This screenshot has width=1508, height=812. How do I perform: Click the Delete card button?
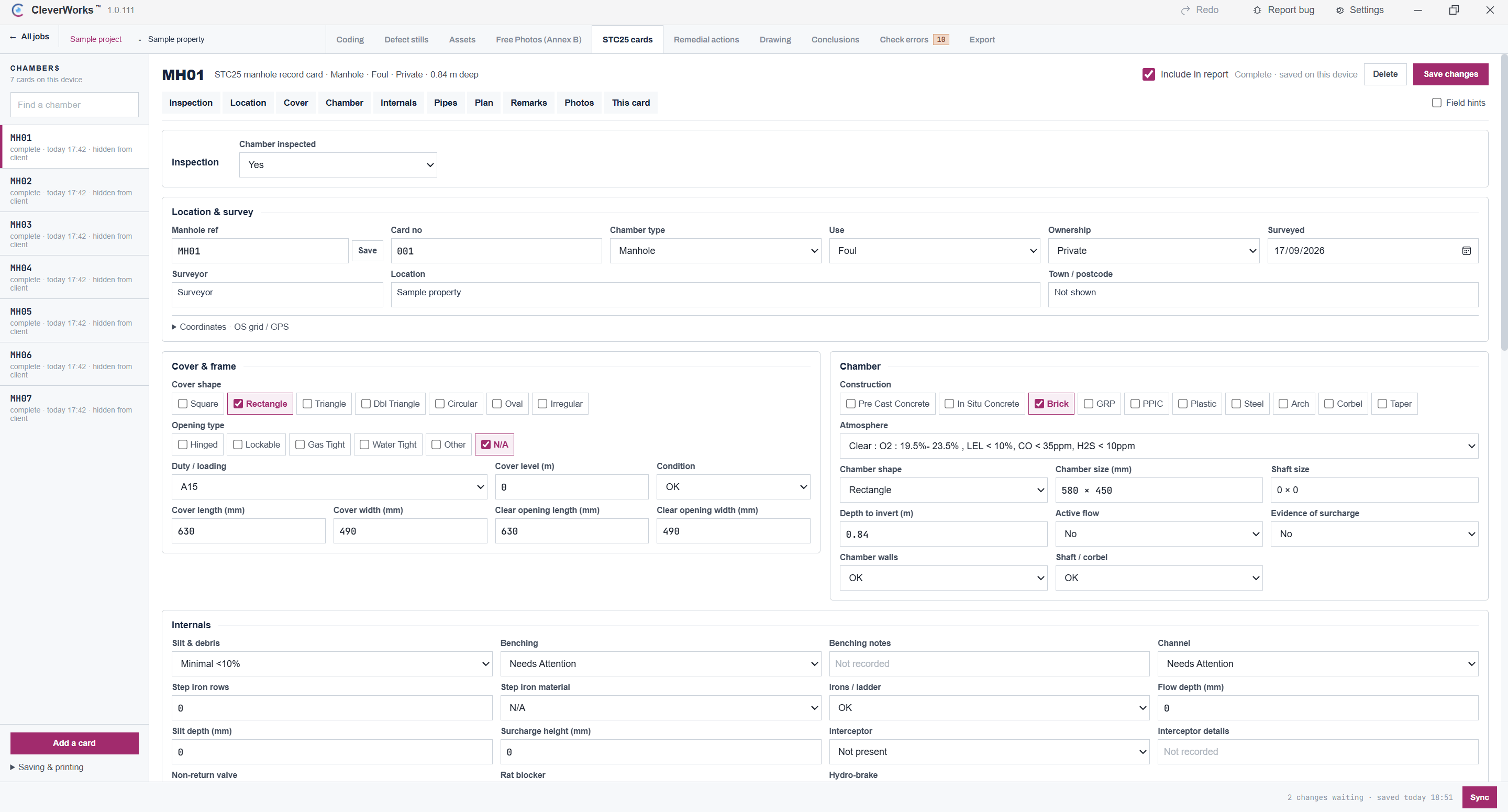[x=1385, y=74]
